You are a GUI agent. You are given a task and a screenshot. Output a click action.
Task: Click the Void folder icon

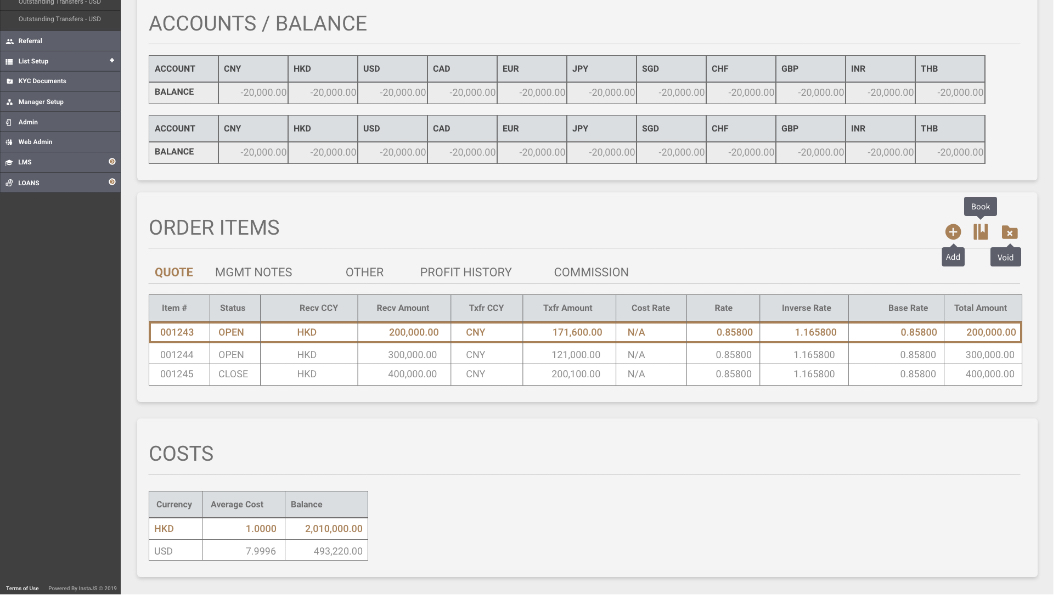1009,233
